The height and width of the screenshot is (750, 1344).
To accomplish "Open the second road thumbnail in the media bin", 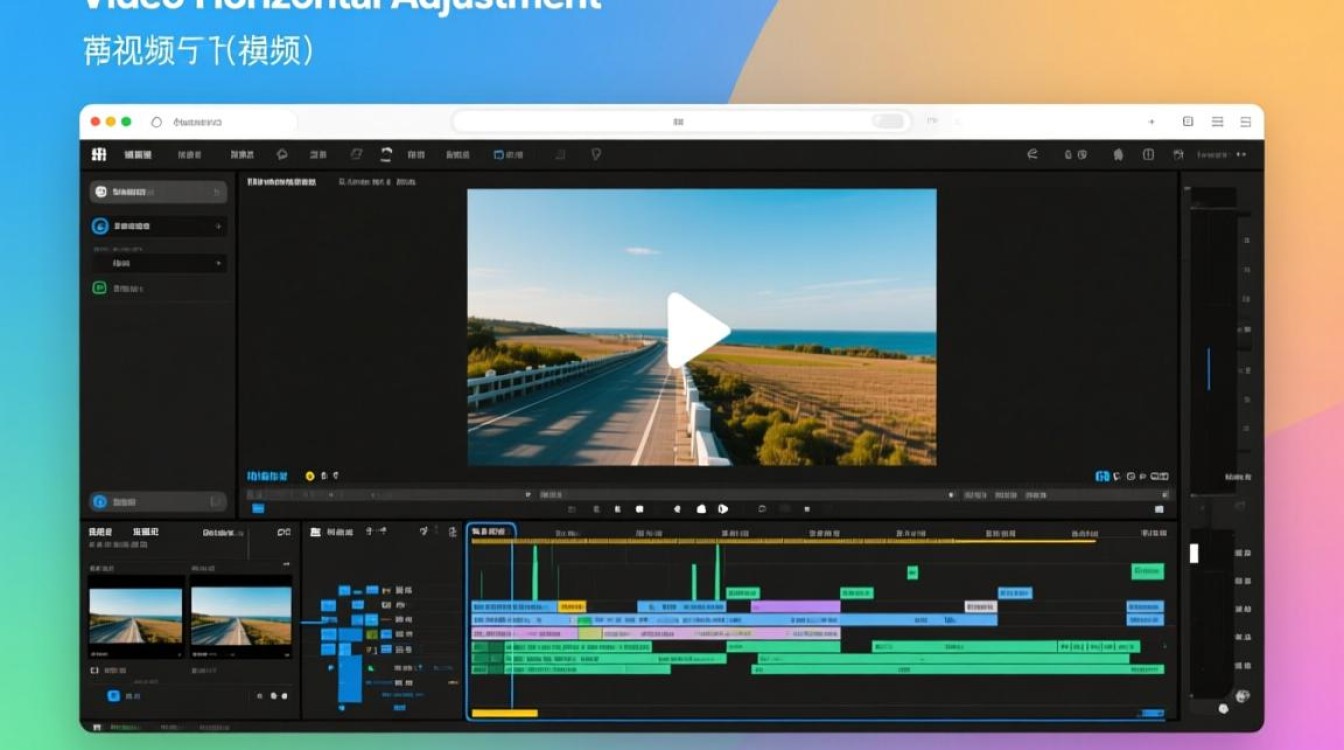I will click(241, 616).
